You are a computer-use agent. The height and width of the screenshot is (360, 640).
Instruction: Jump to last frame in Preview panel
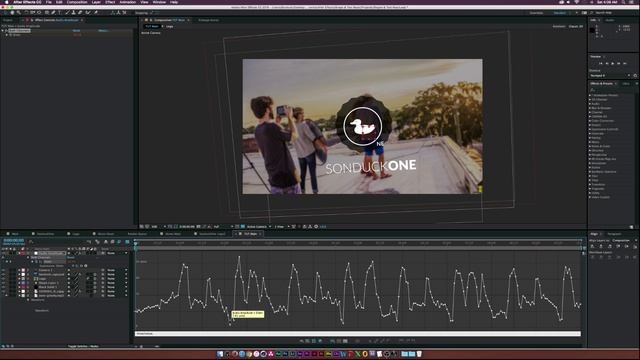click(x=624, y=63)
